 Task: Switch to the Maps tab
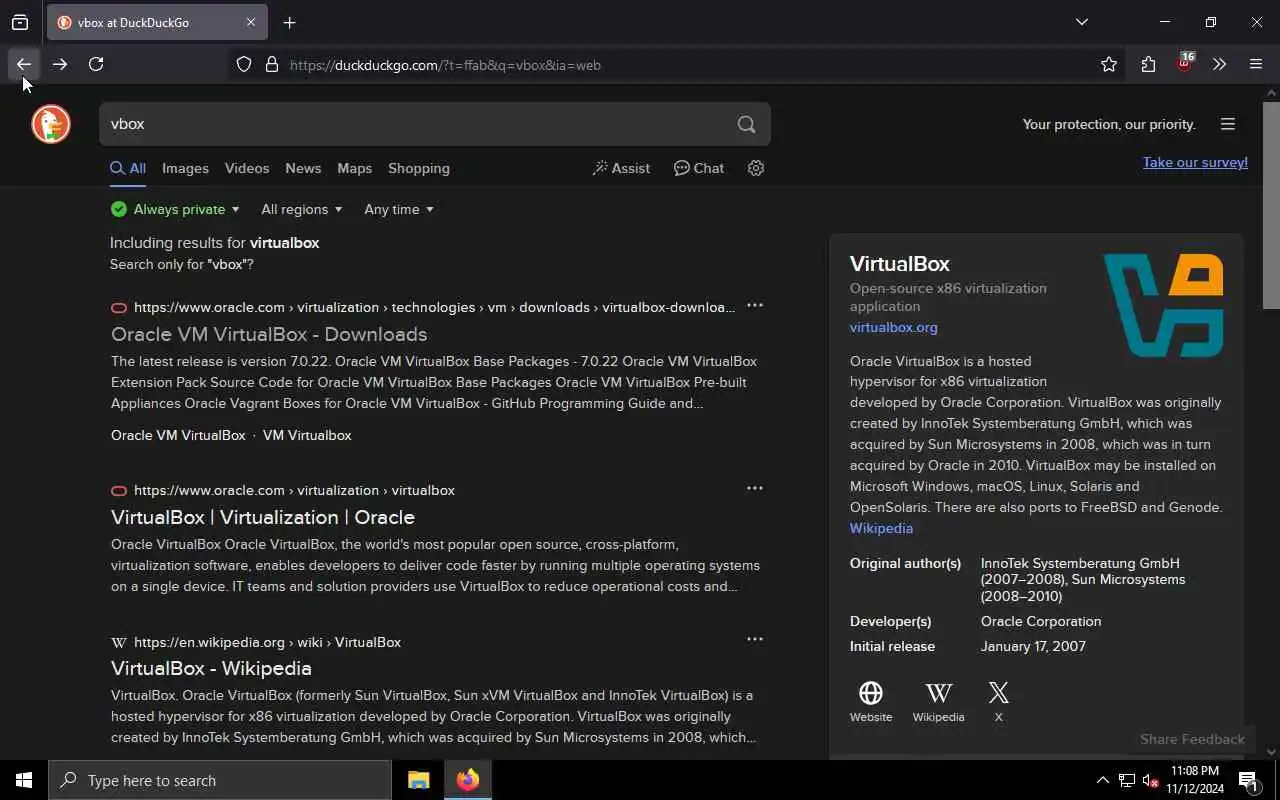pos(354,168)
